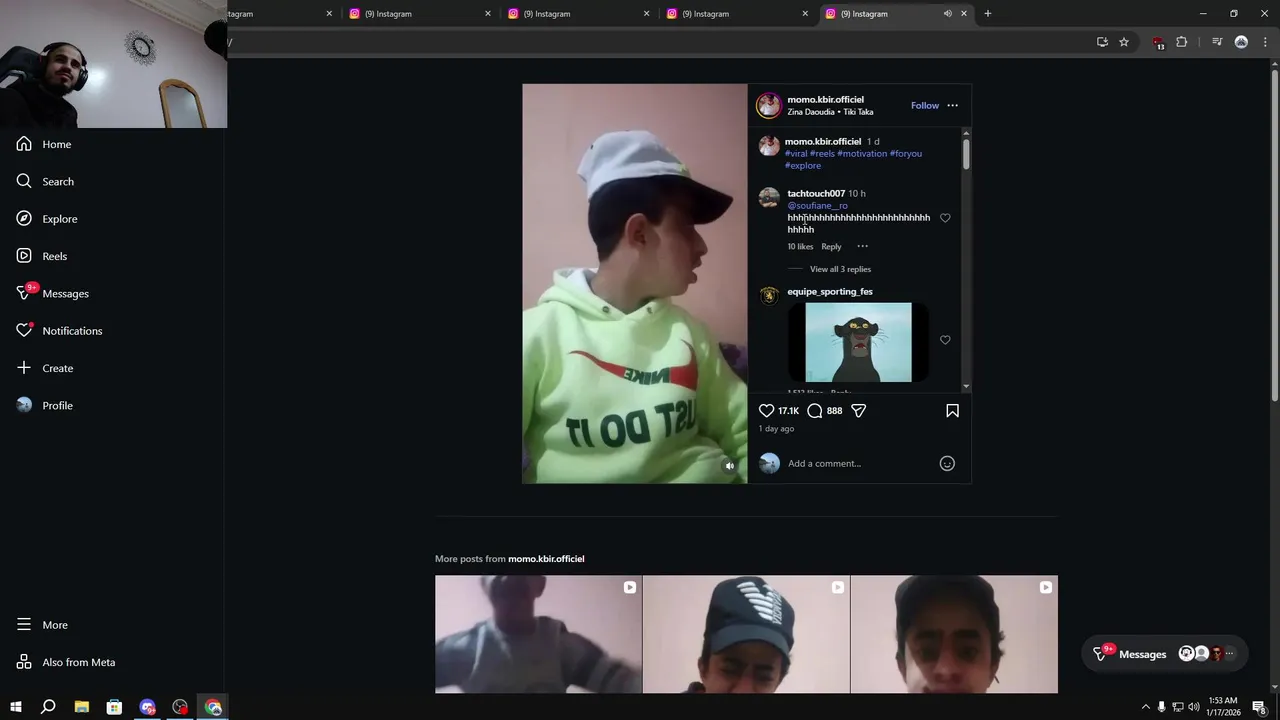Open Explore in Instagram sidebar
This screenshot has width=1280, height=720.
tap(47, 219)
